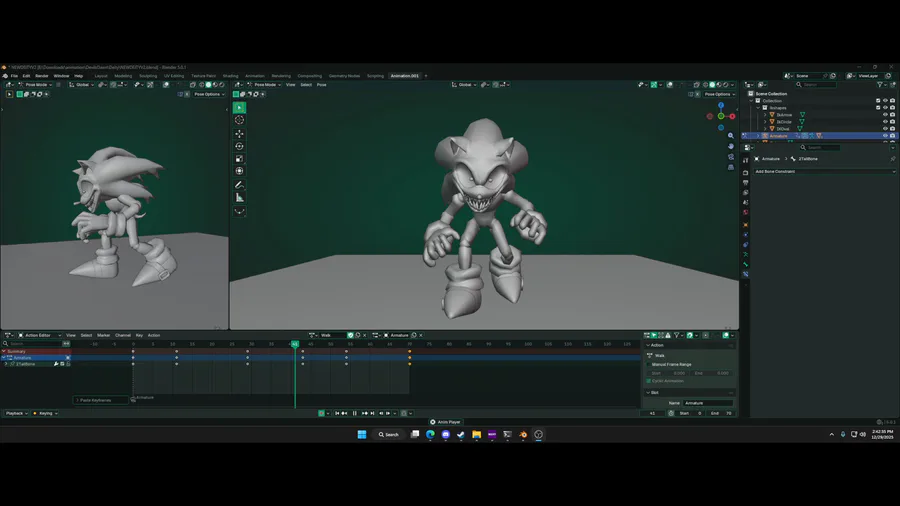
Task: Jump to last frame playback button
Action: tap(372, 413)
